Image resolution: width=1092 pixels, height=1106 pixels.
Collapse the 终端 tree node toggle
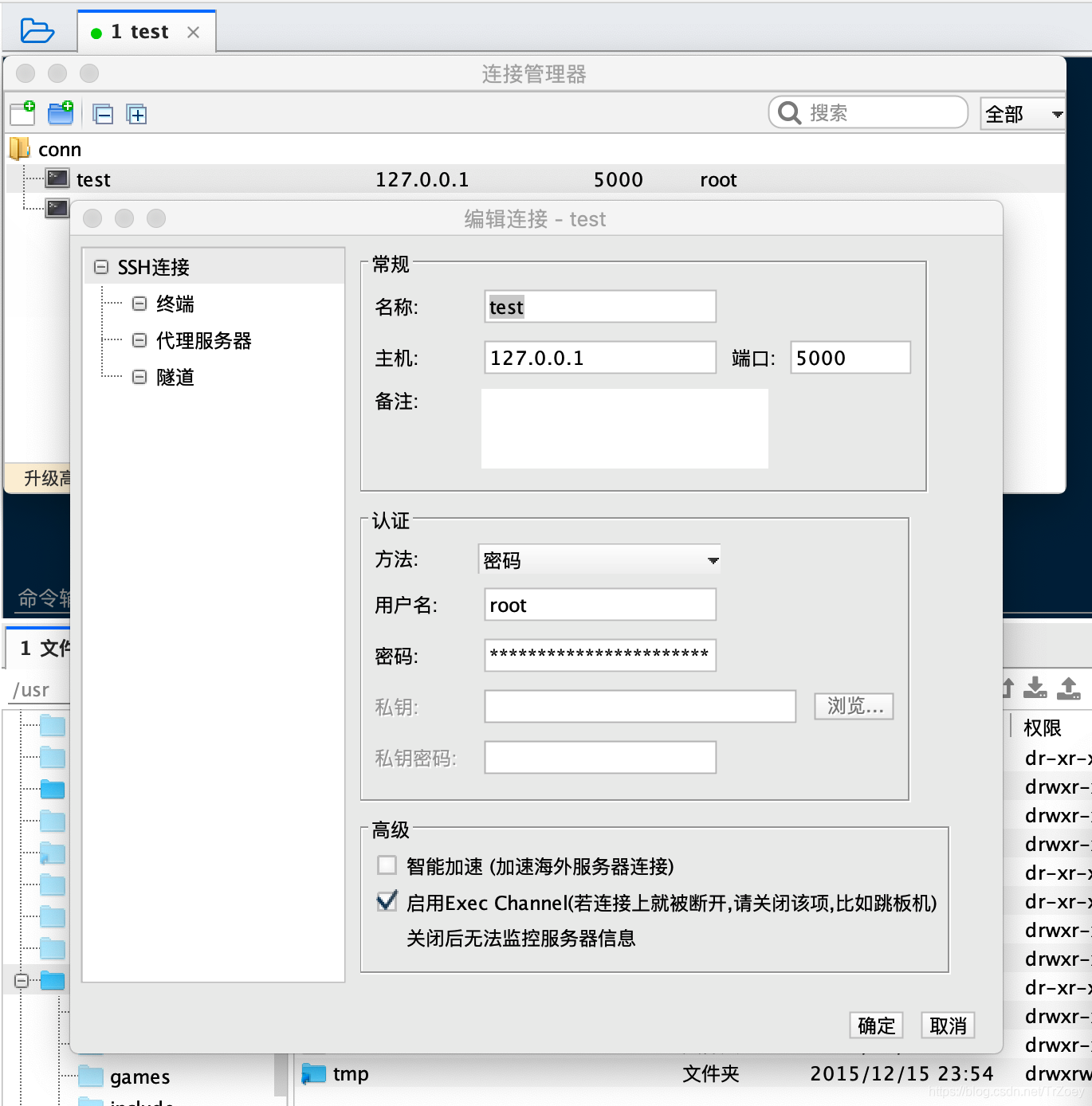coord(139,303)
